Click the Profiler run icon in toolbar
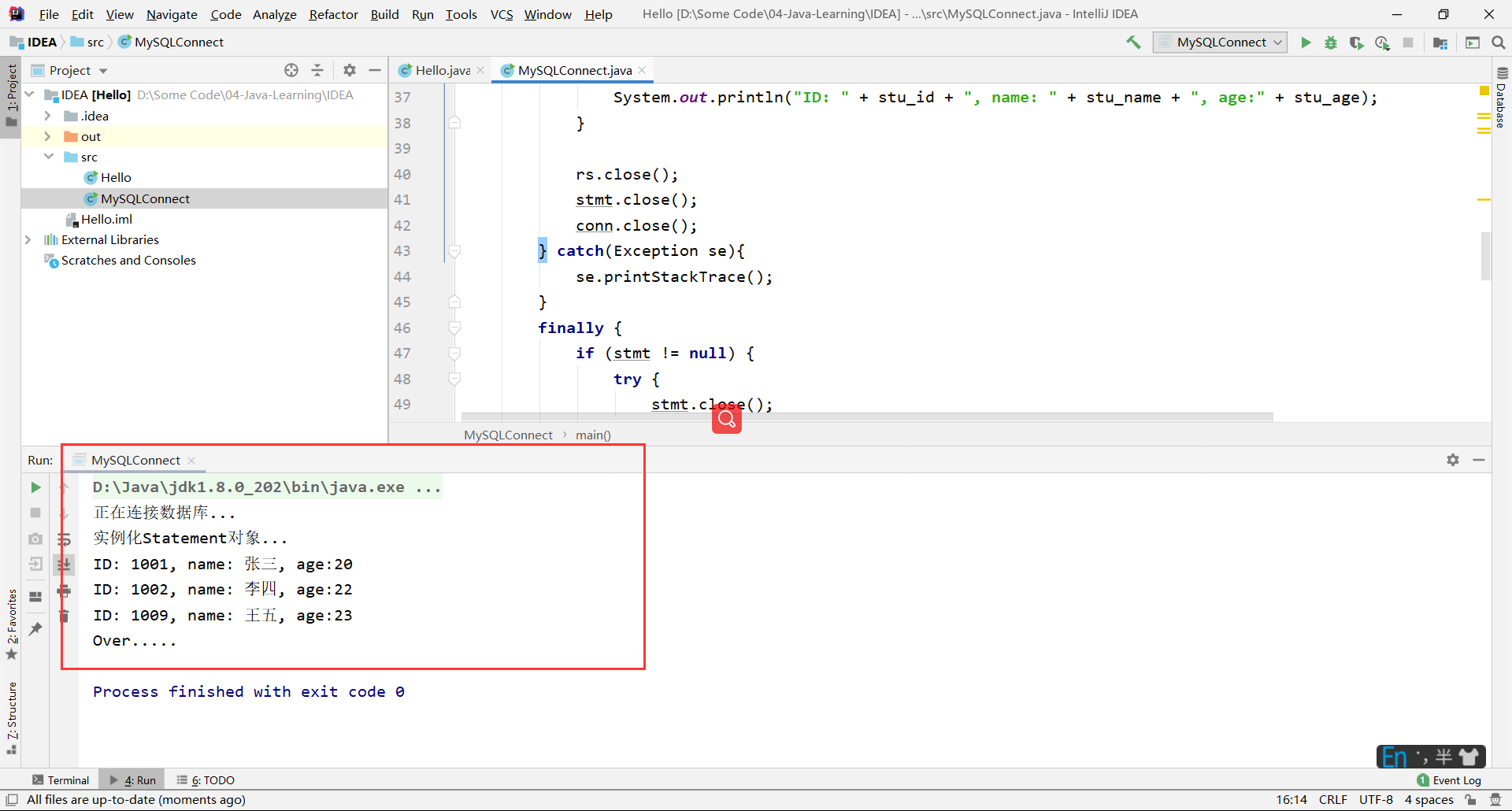Image resolution: width=1512 pixels, height=811 pixels. pos(1382,43)
